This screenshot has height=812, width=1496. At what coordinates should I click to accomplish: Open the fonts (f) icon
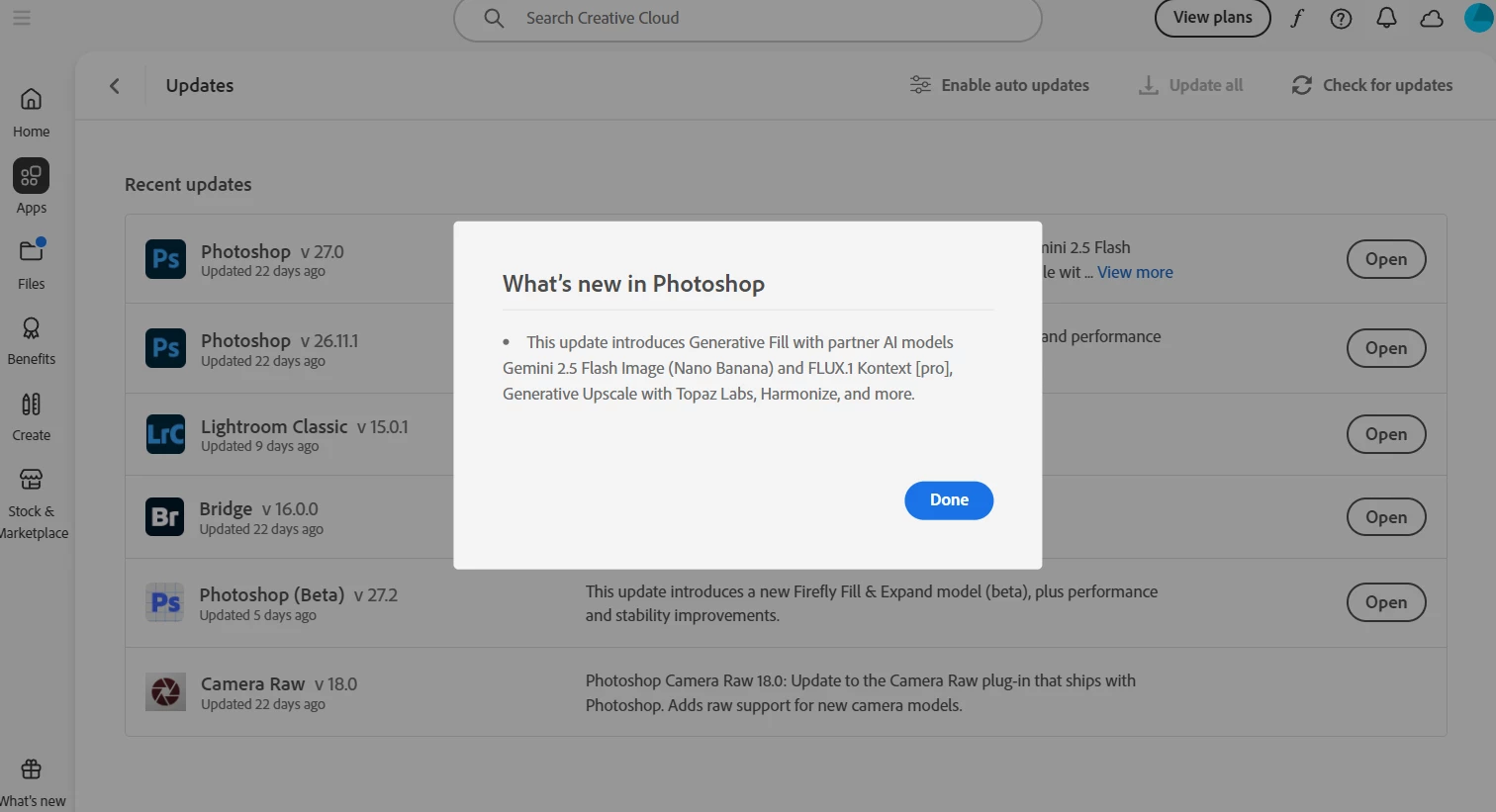[1296, 18]
